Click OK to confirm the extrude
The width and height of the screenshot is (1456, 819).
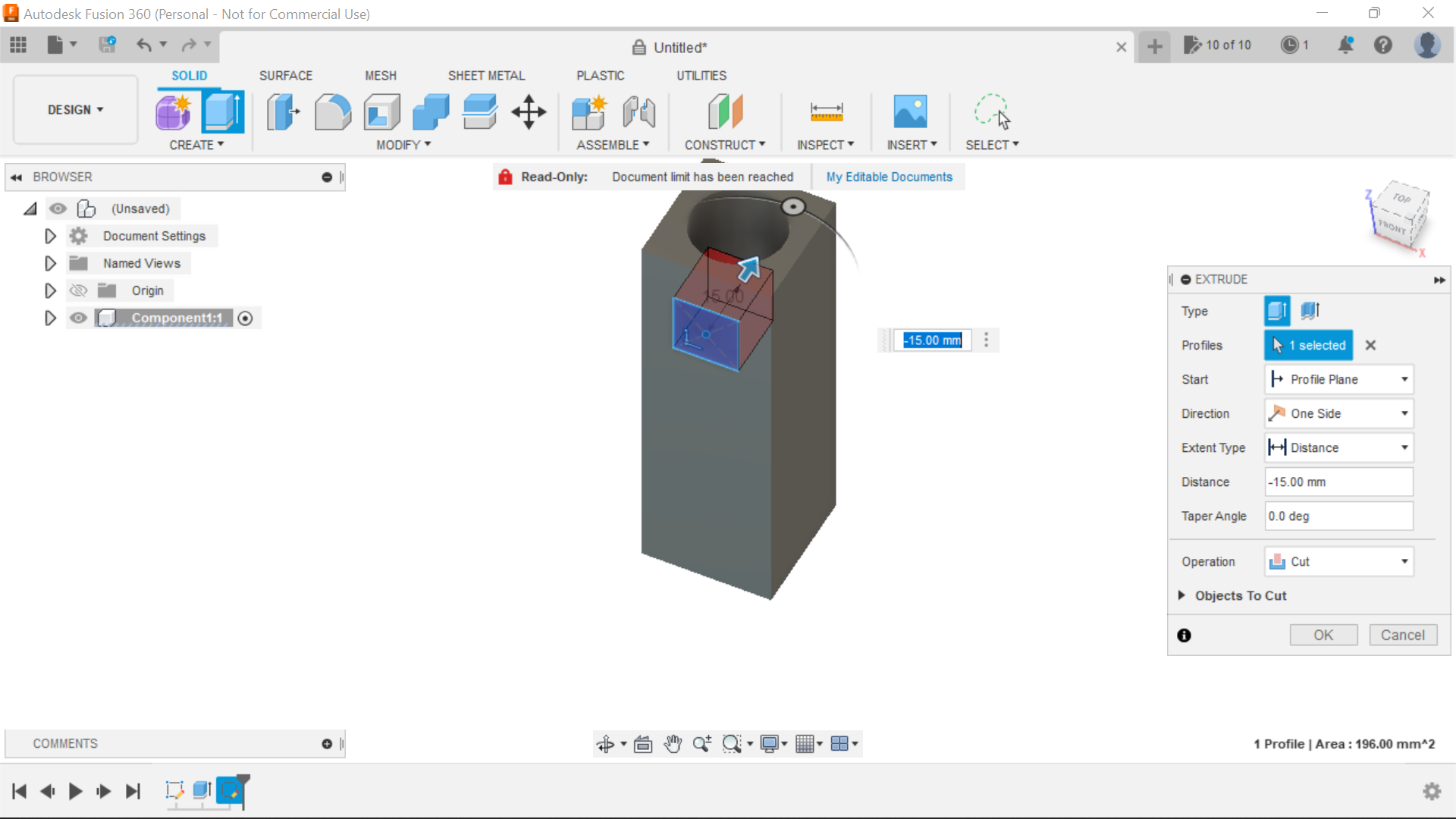(x=1323, y=635)
